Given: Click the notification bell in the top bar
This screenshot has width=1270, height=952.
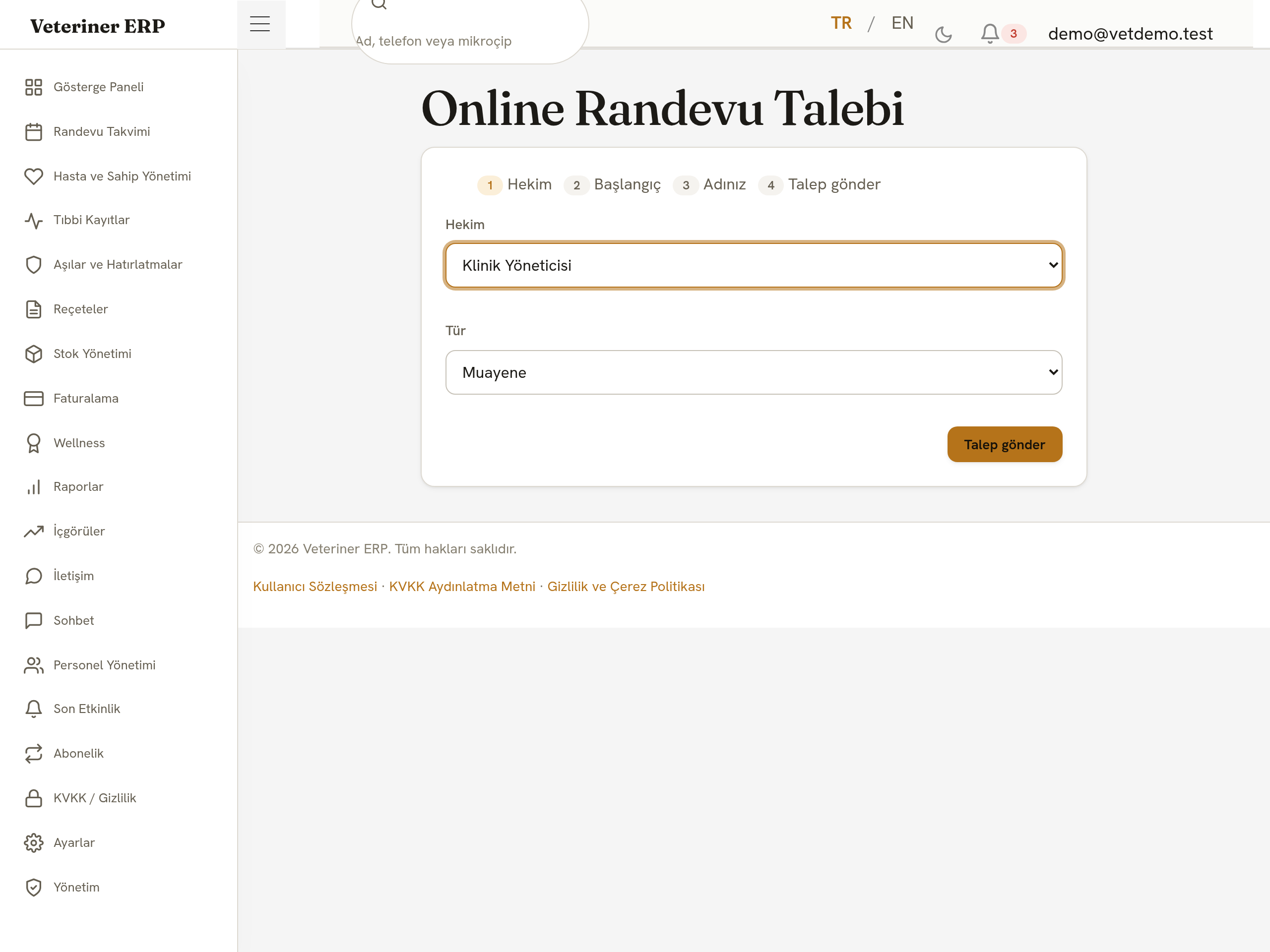Looking at the screenshot, I should coord(990,33).
